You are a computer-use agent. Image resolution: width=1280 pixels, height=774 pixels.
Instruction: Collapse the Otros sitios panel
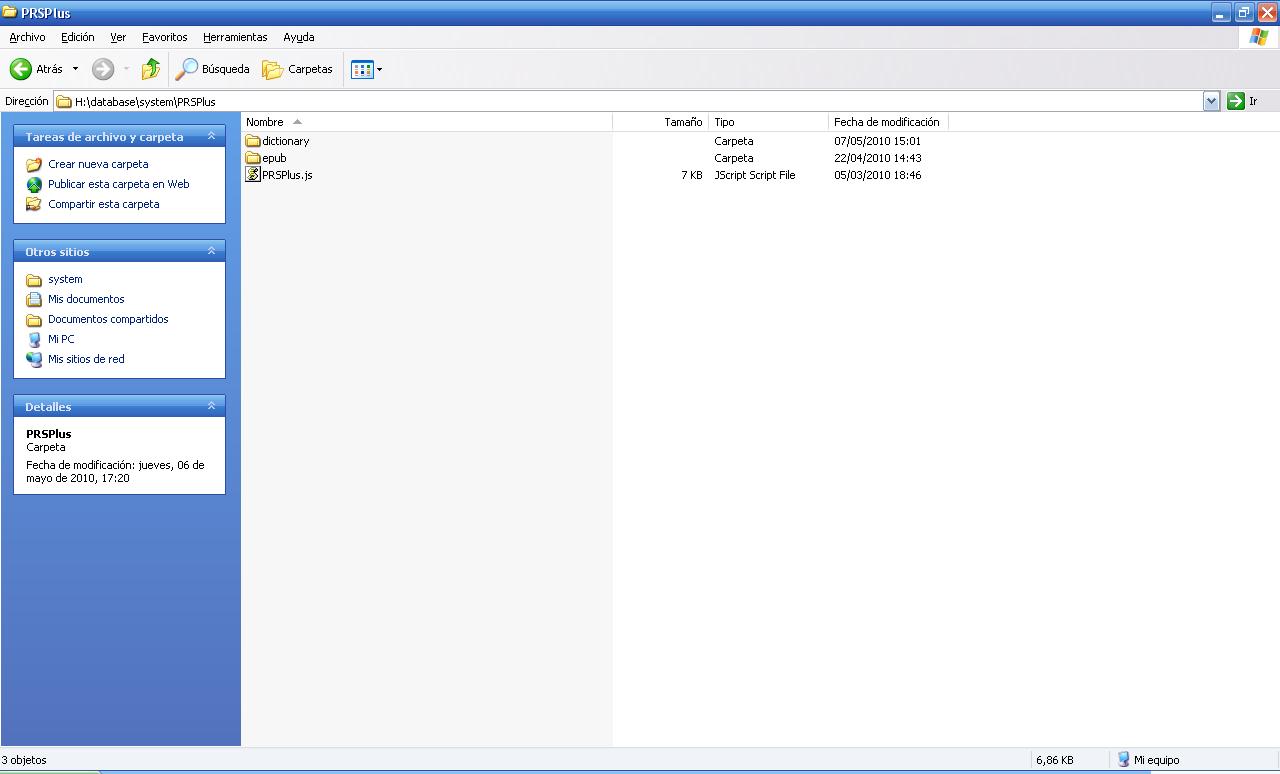point(211,251)
